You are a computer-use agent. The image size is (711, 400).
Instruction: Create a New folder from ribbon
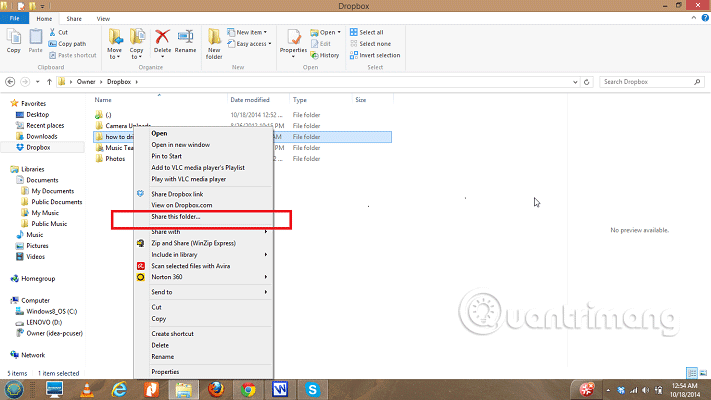coord(214,44)
